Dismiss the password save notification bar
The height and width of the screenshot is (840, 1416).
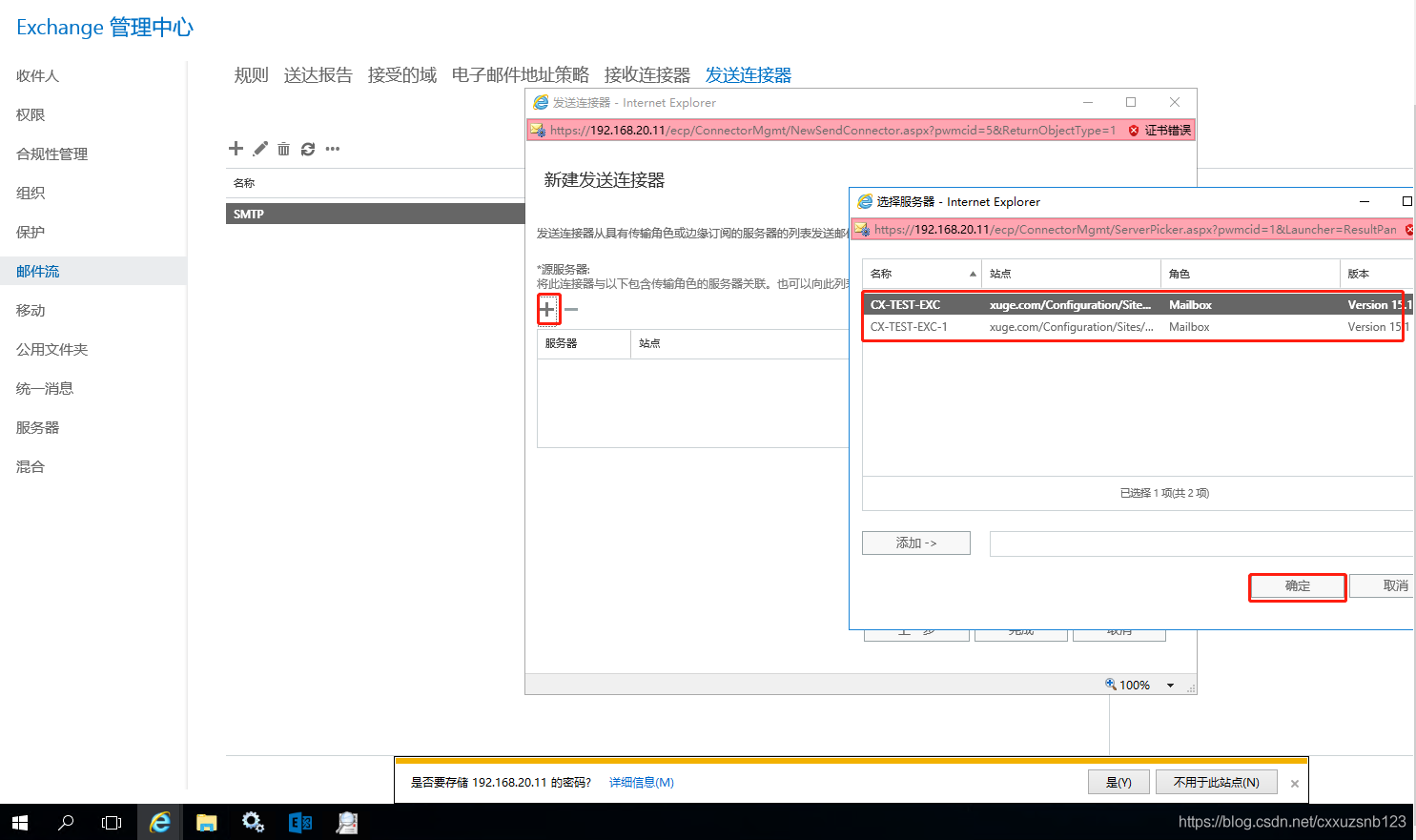coord(1295,784)
